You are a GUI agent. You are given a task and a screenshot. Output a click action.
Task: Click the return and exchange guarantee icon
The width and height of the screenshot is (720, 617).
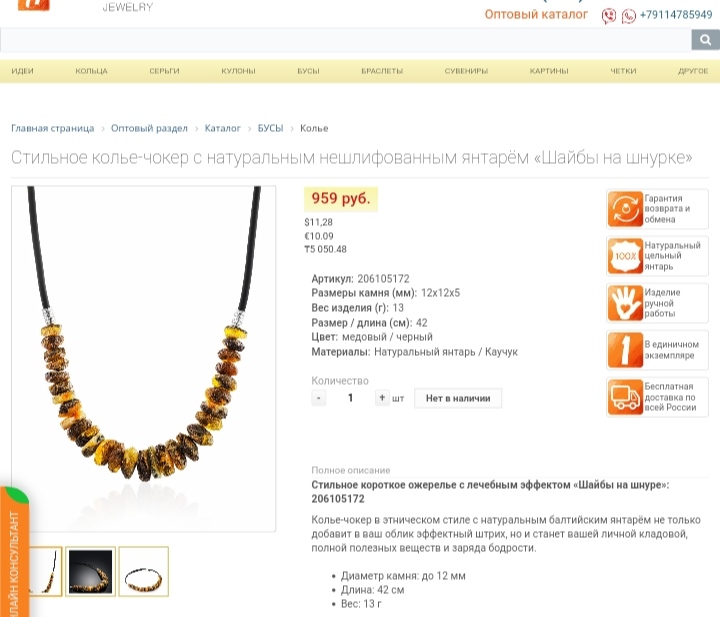pos(625,209)
